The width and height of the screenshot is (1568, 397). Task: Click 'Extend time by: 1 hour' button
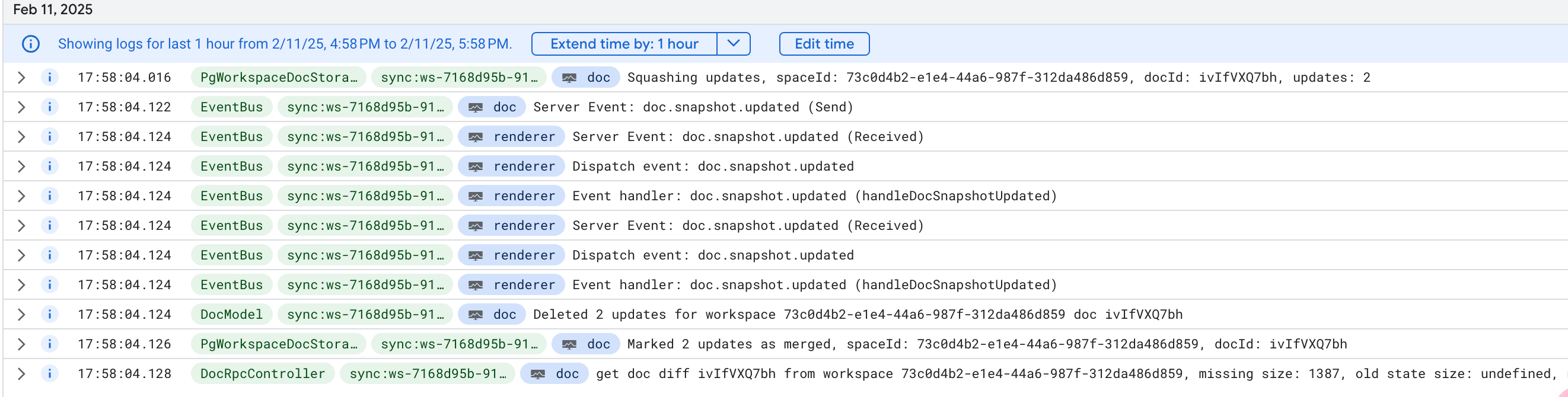624,44
